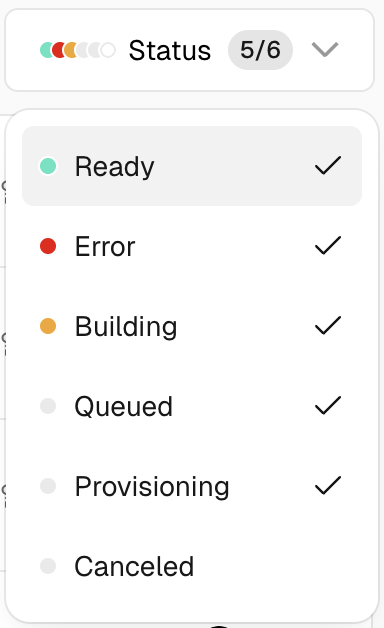Uncheck the Building status checkmark
The height and width of the screenshot is (628, 384).
pos(328,326)
